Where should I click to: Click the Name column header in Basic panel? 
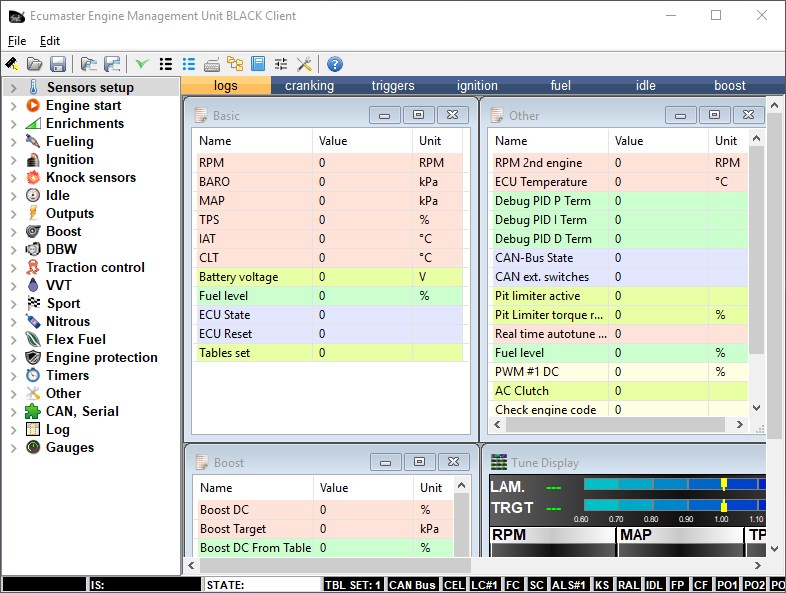point(252,141)
